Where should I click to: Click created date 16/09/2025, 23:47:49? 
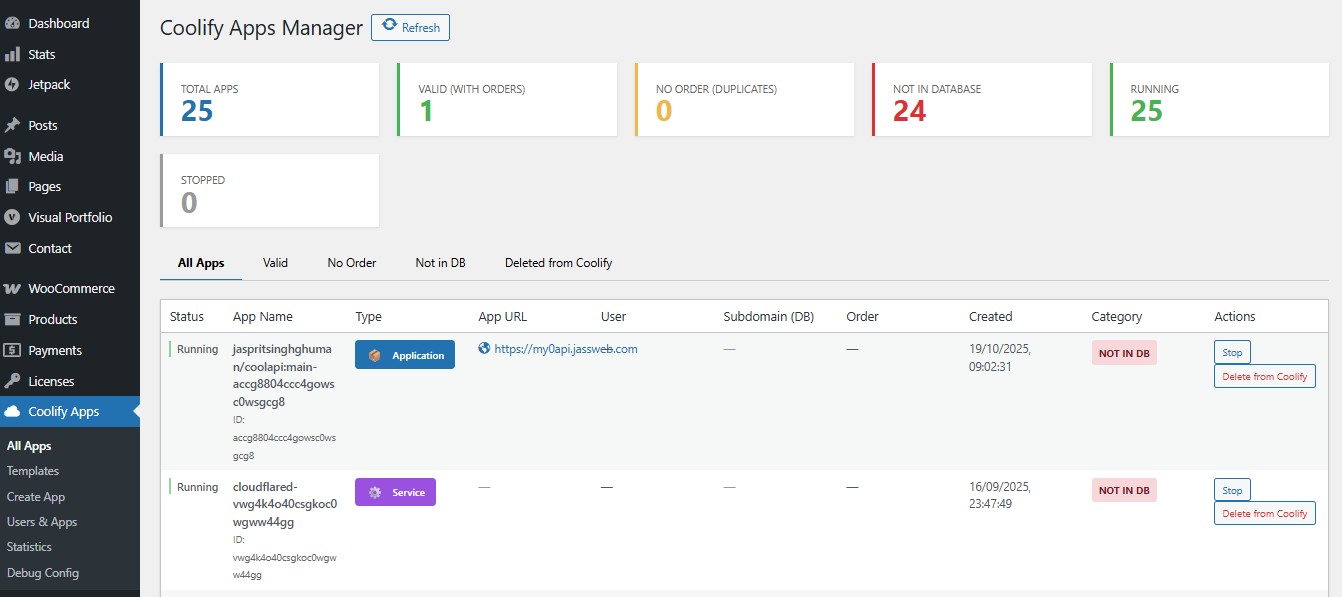[1000, 495]
